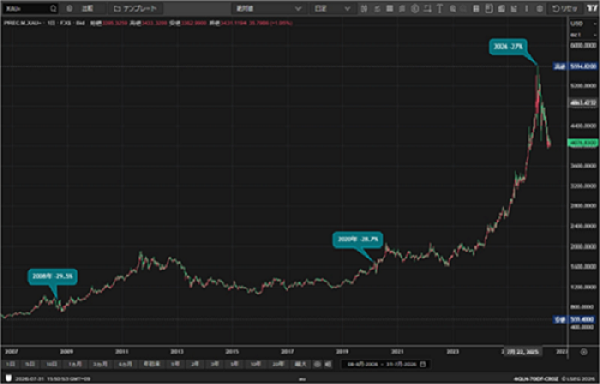Screen dimensions: 600x384
Task: Select the 20年 range button
Action: tap(279, 364)
